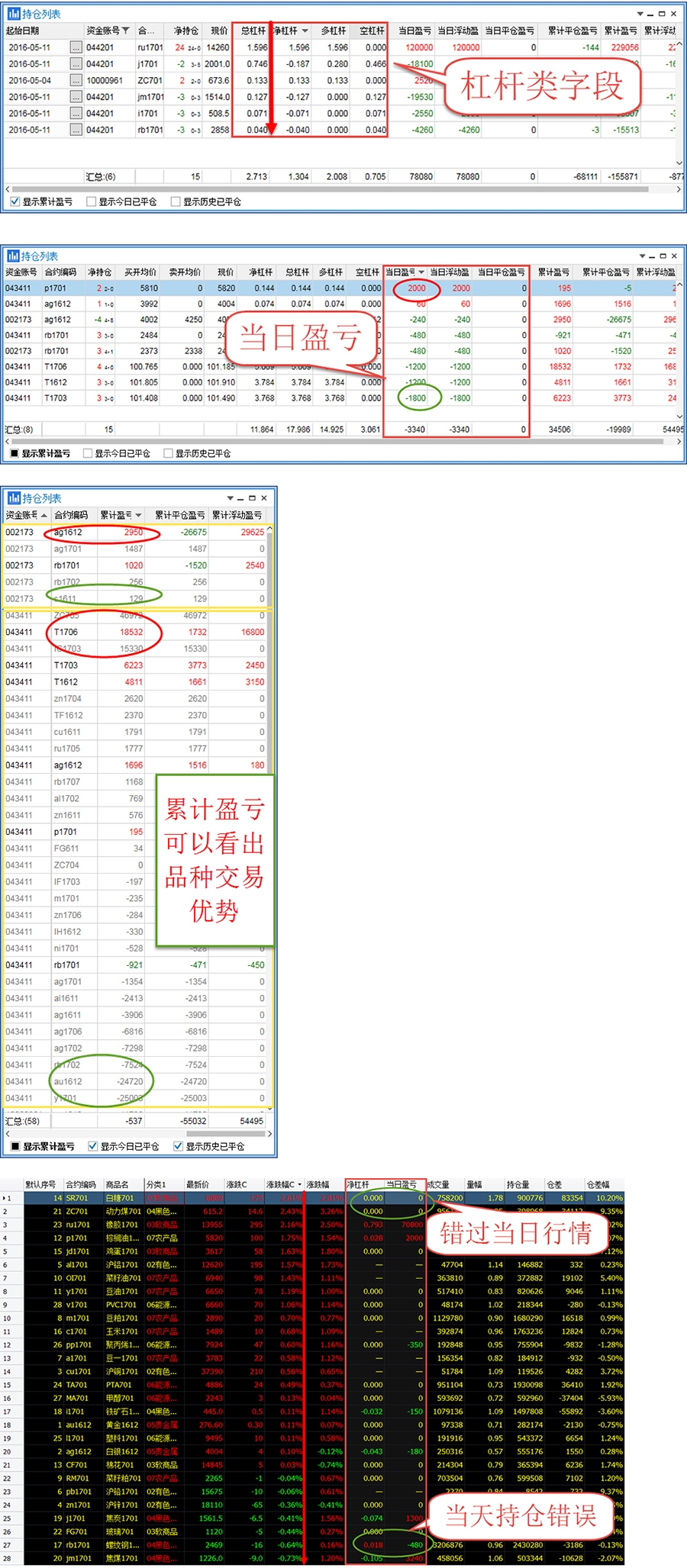This screenshot has height=1568, width=687.
Task: Click filter icon on 资金账号 column, first panel
Action: [126, 31]
